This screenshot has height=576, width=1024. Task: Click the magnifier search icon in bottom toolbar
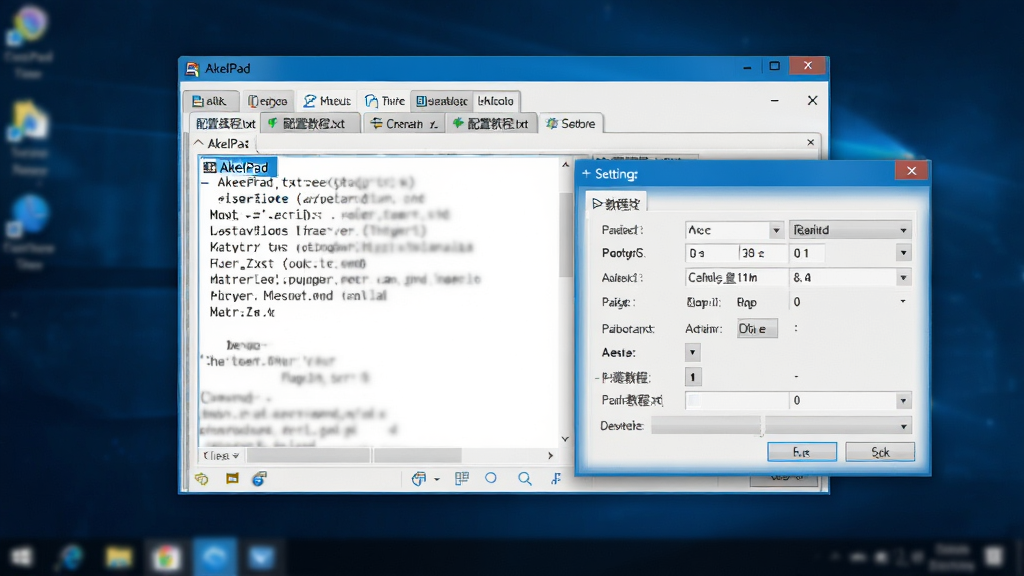coord(524,479)
